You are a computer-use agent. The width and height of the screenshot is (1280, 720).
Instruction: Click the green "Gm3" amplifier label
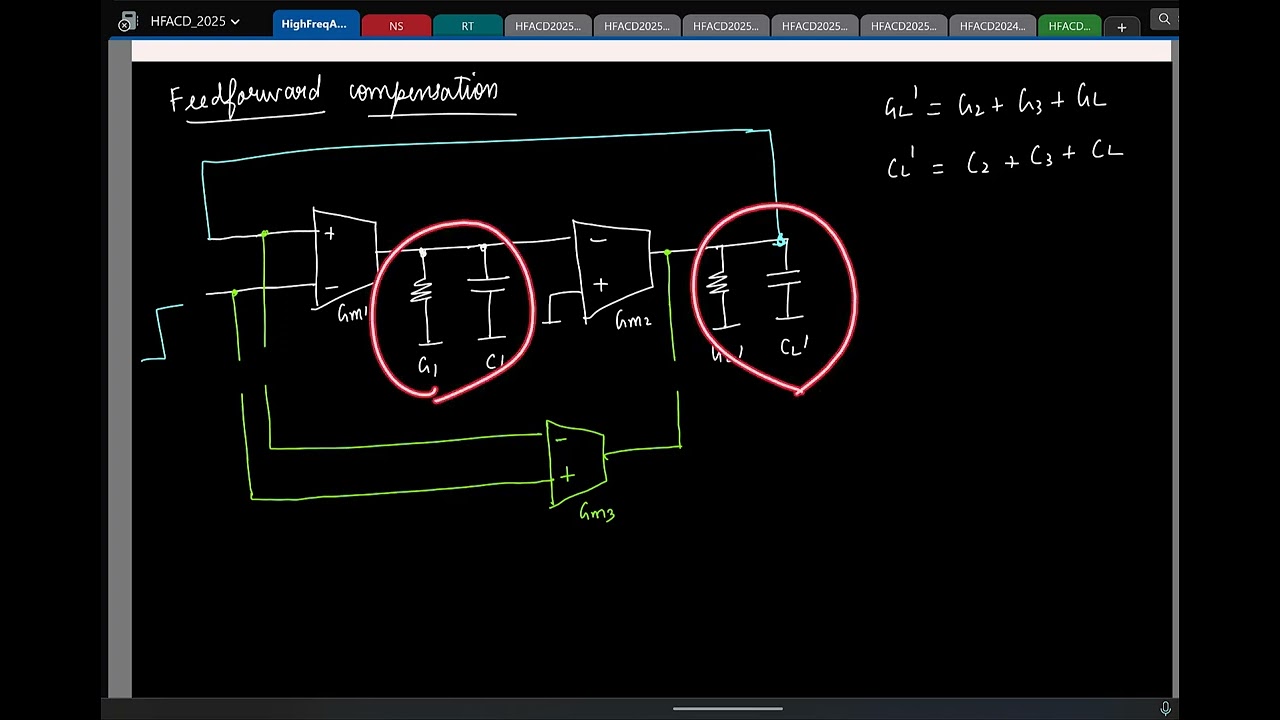pos(597,513)
